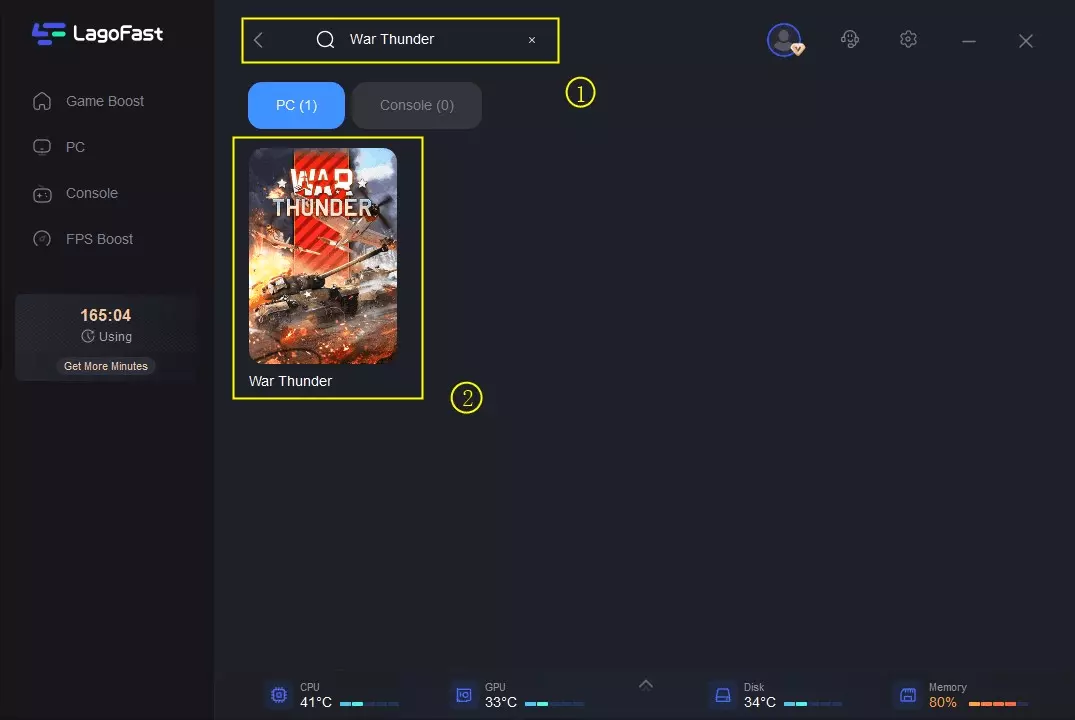Image resolution: width=1075 pixels, height=720 pixels.
Task: Select the War Thunder cover thumbnail
Action: 323,256
